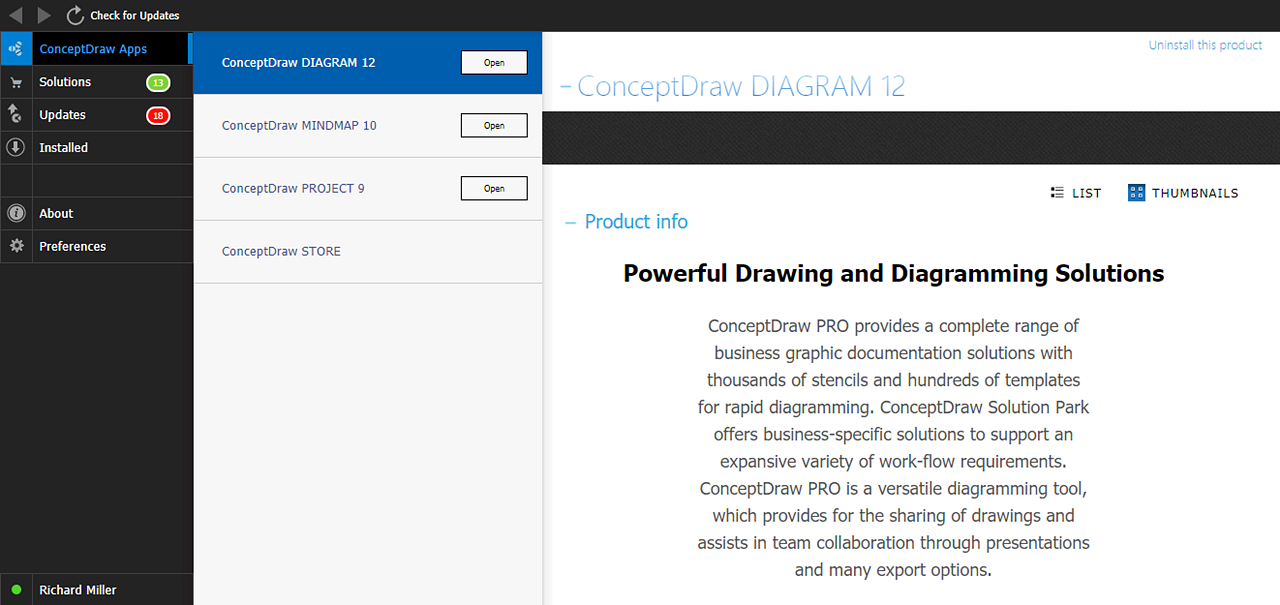Select Solutions in the sidebar
Image resolution: width=1280 pixels, height=605 pixels.
[65, 81]
